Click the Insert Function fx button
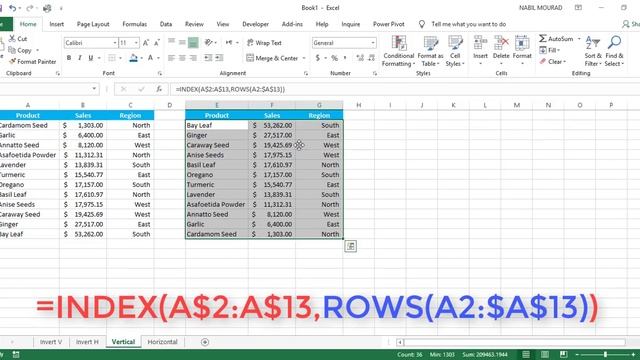Image resolution: width=640 pixels, height=360 pixels. [x=159, y=89]
